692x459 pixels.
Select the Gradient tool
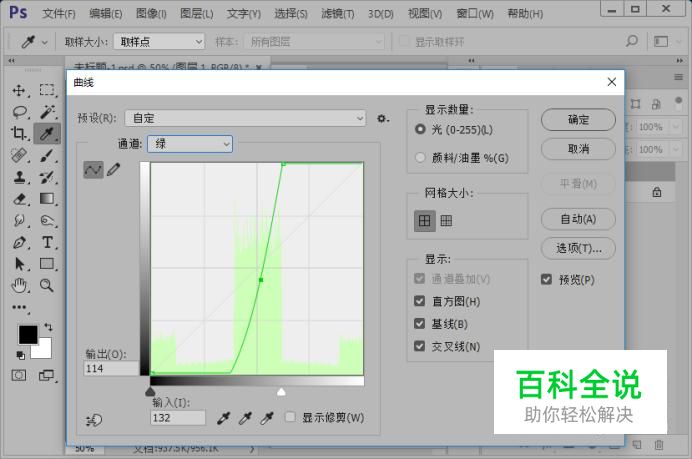47,199
